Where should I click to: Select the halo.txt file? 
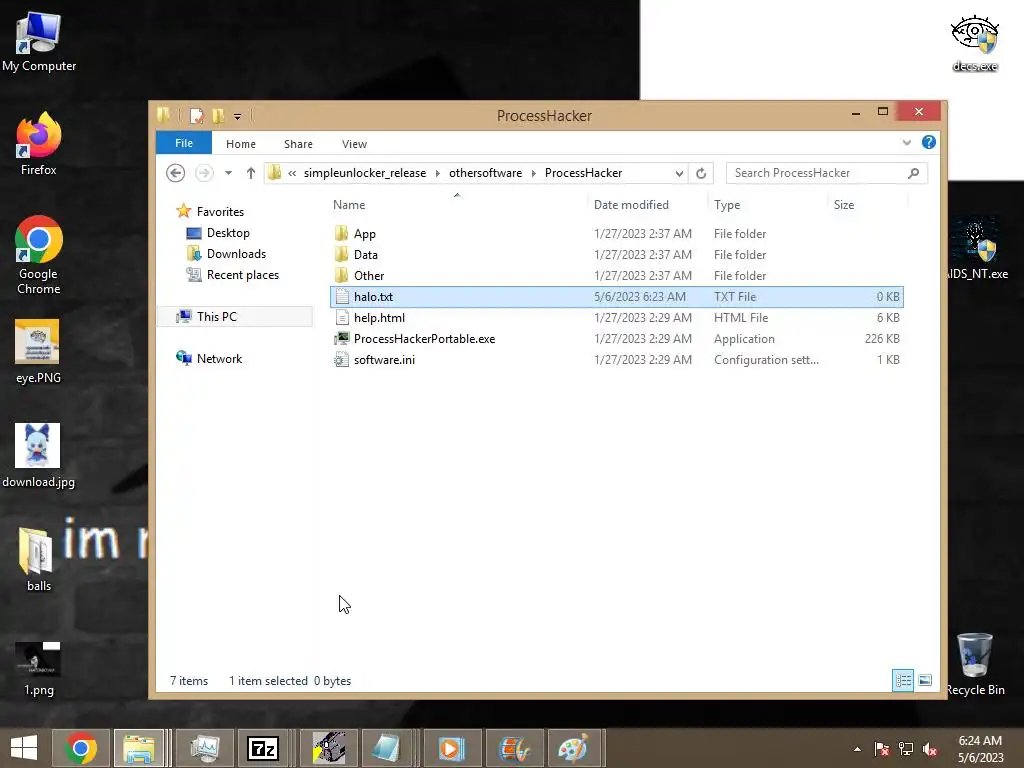[x=616, y=297]
